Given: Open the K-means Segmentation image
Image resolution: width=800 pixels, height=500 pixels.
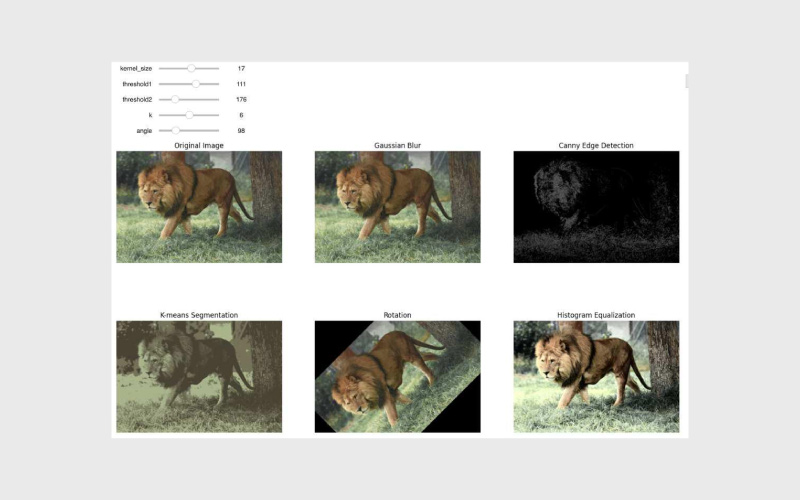Looking at the screenshot, I should coord(199,376).
